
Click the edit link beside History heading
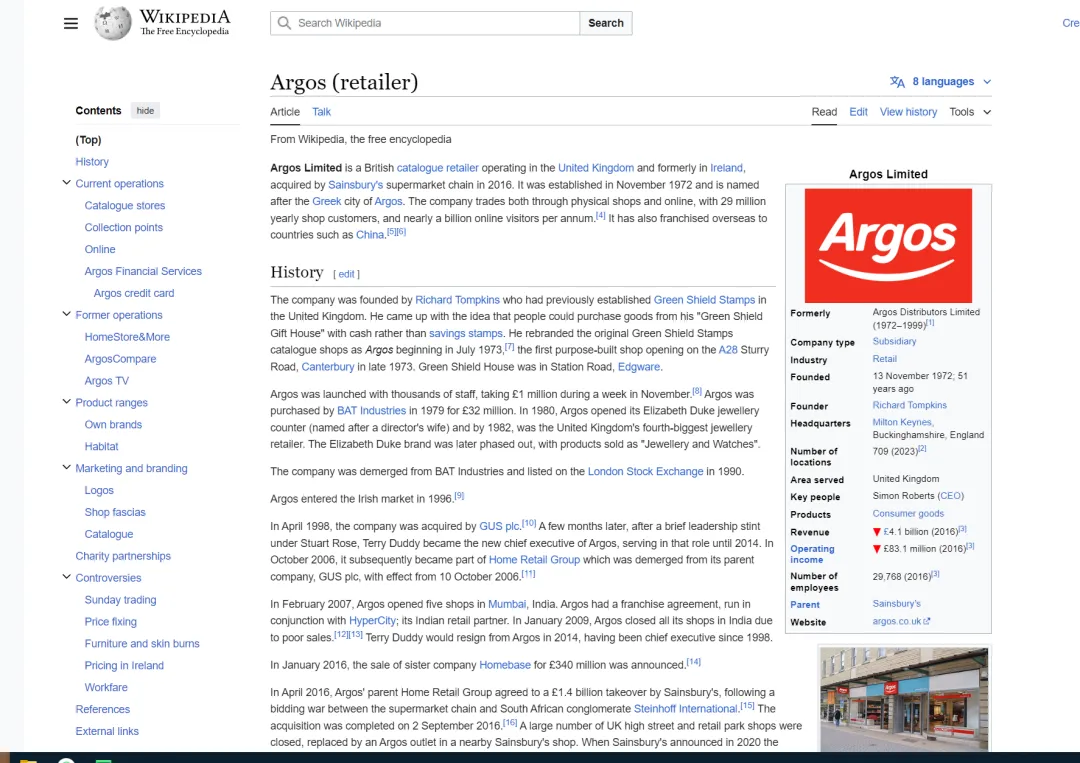(346, 274)
